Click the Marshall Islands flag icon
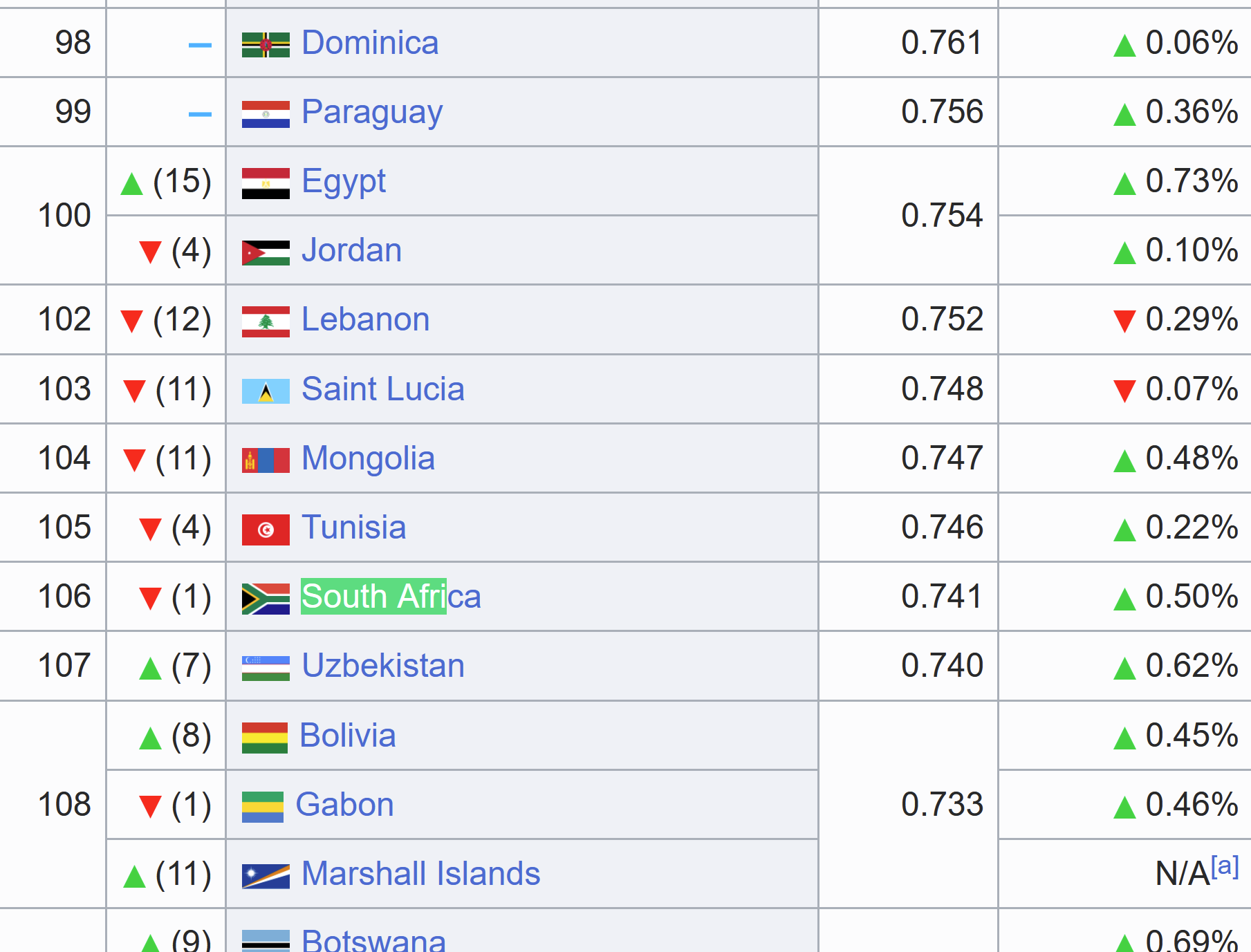 (266, 876)
